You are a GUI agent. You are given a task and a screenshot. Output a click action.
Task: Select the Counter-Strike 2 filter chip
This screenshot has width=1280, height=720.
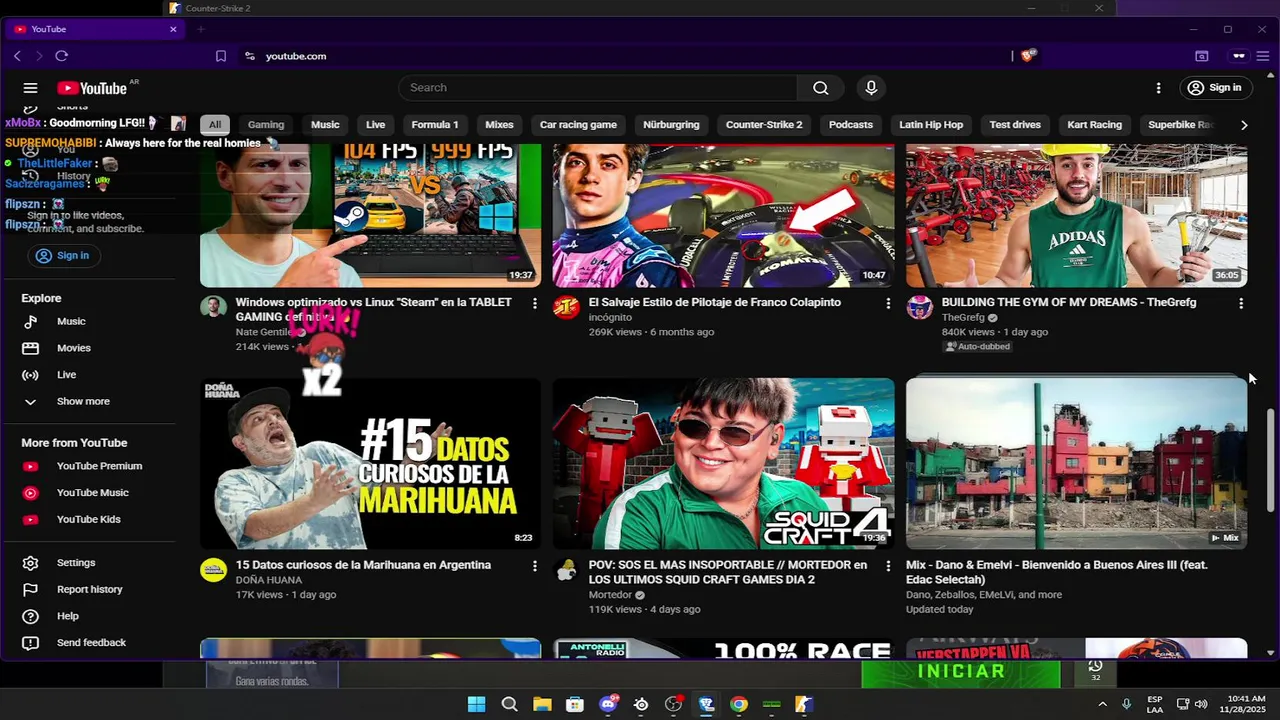[764, 125]
